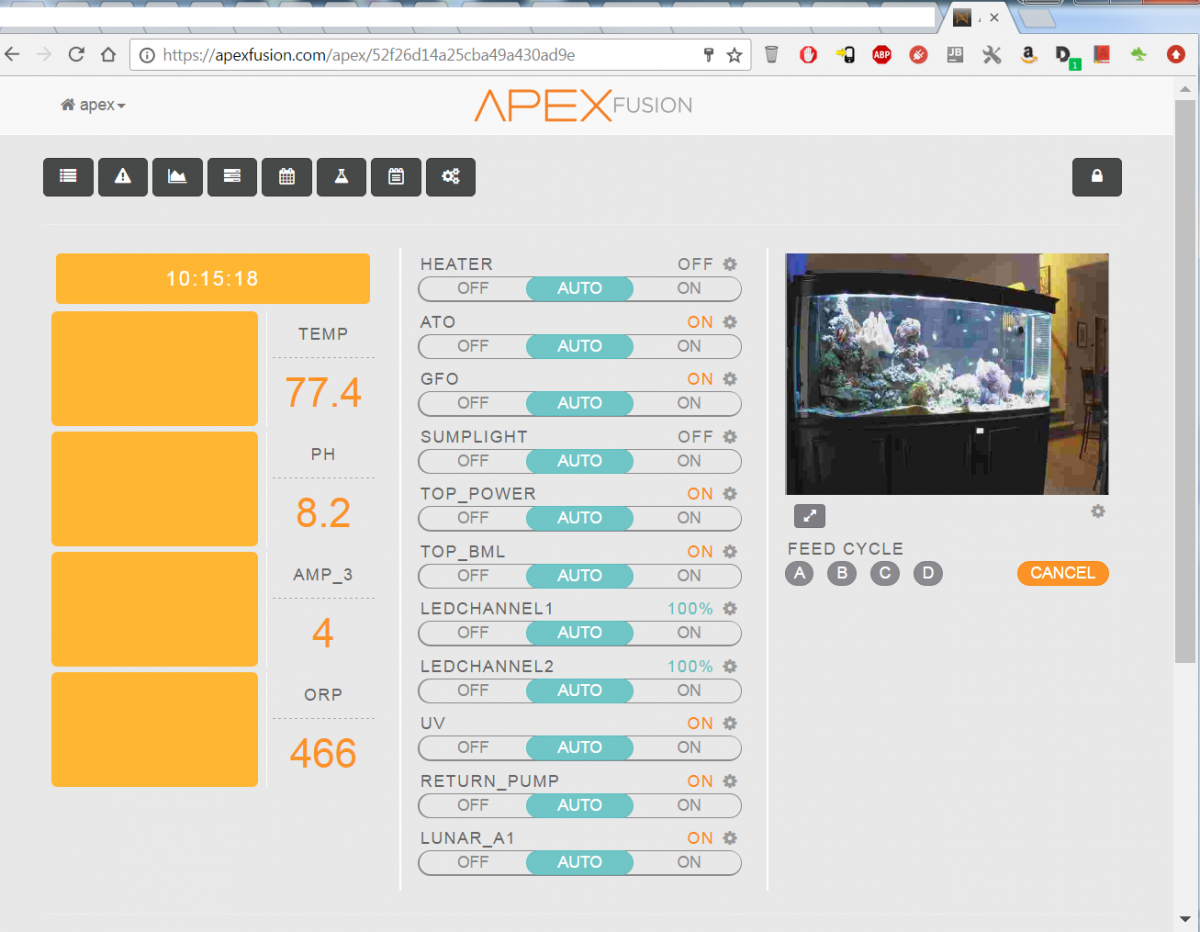
Task: Click the saved password key icon
Action: click(x=708, y=55)
